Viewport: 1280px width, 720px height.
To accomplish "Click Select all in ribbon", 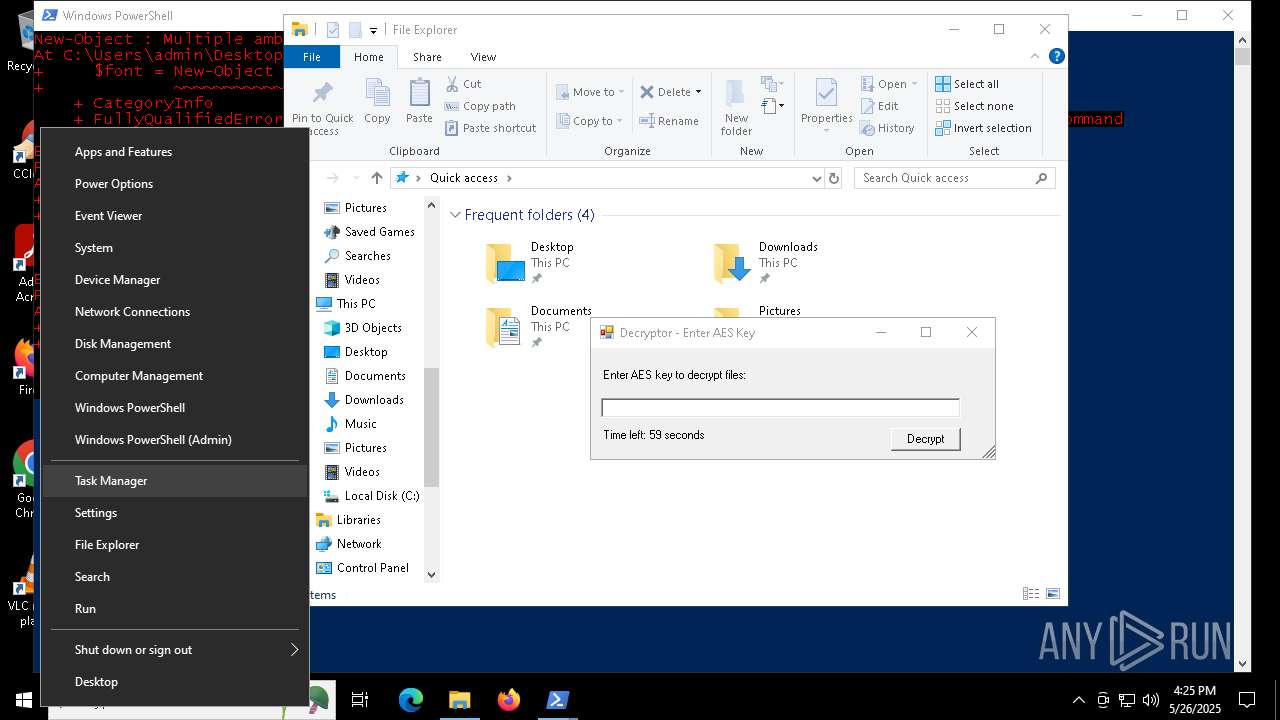I will tap(967, 84).
